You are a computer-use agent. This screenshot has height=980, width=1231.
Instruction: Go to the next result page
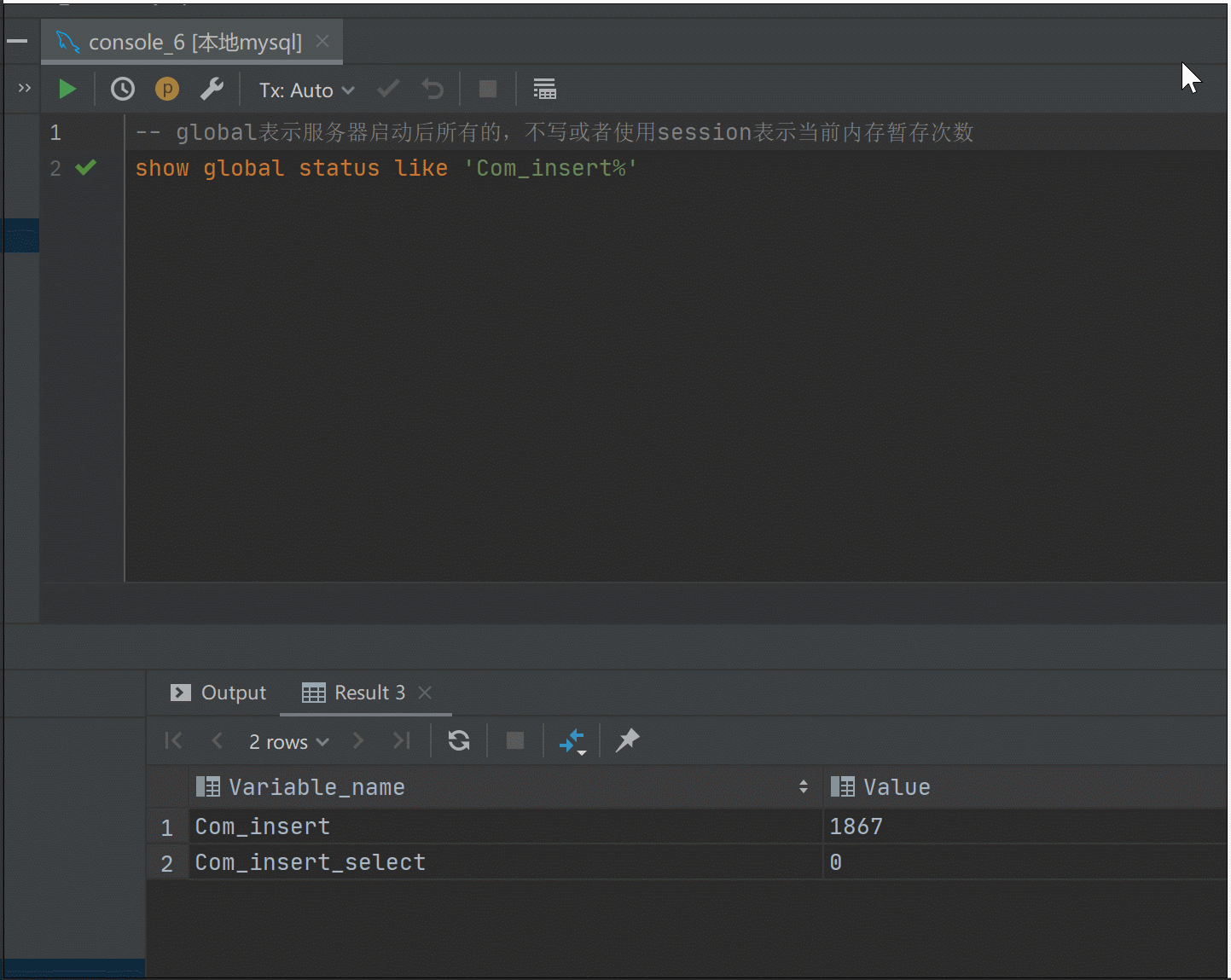358,740
